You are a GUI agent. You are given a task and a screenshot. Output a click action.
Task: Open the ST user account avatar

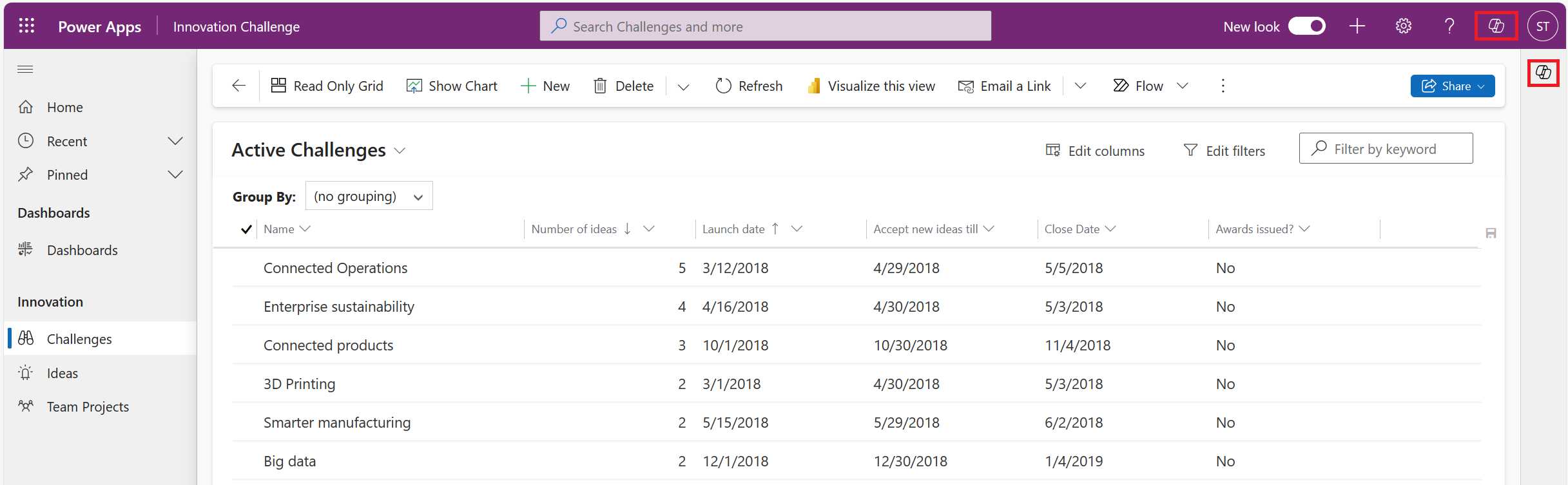[1542, 26]
